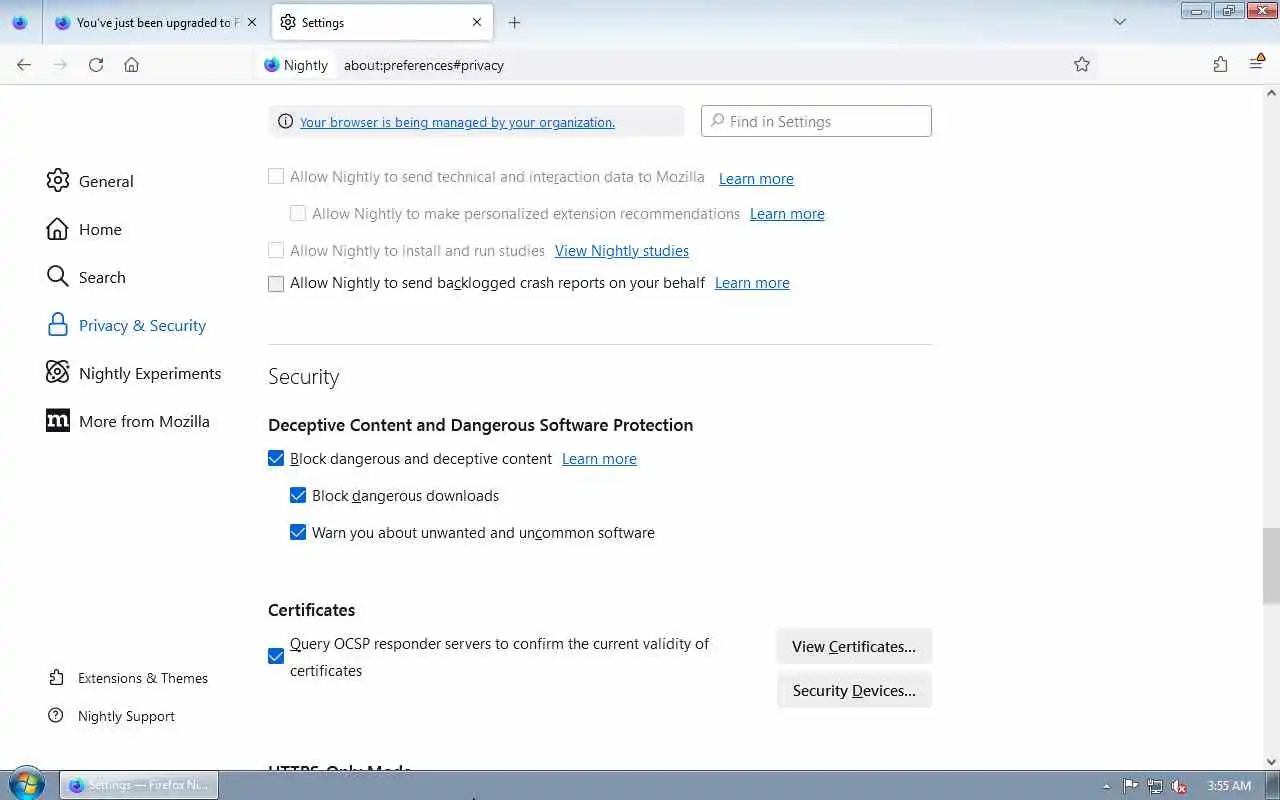Open Learn more for technical data
The height and width of the screenshot is (800, 1280).
click(756, 178)
